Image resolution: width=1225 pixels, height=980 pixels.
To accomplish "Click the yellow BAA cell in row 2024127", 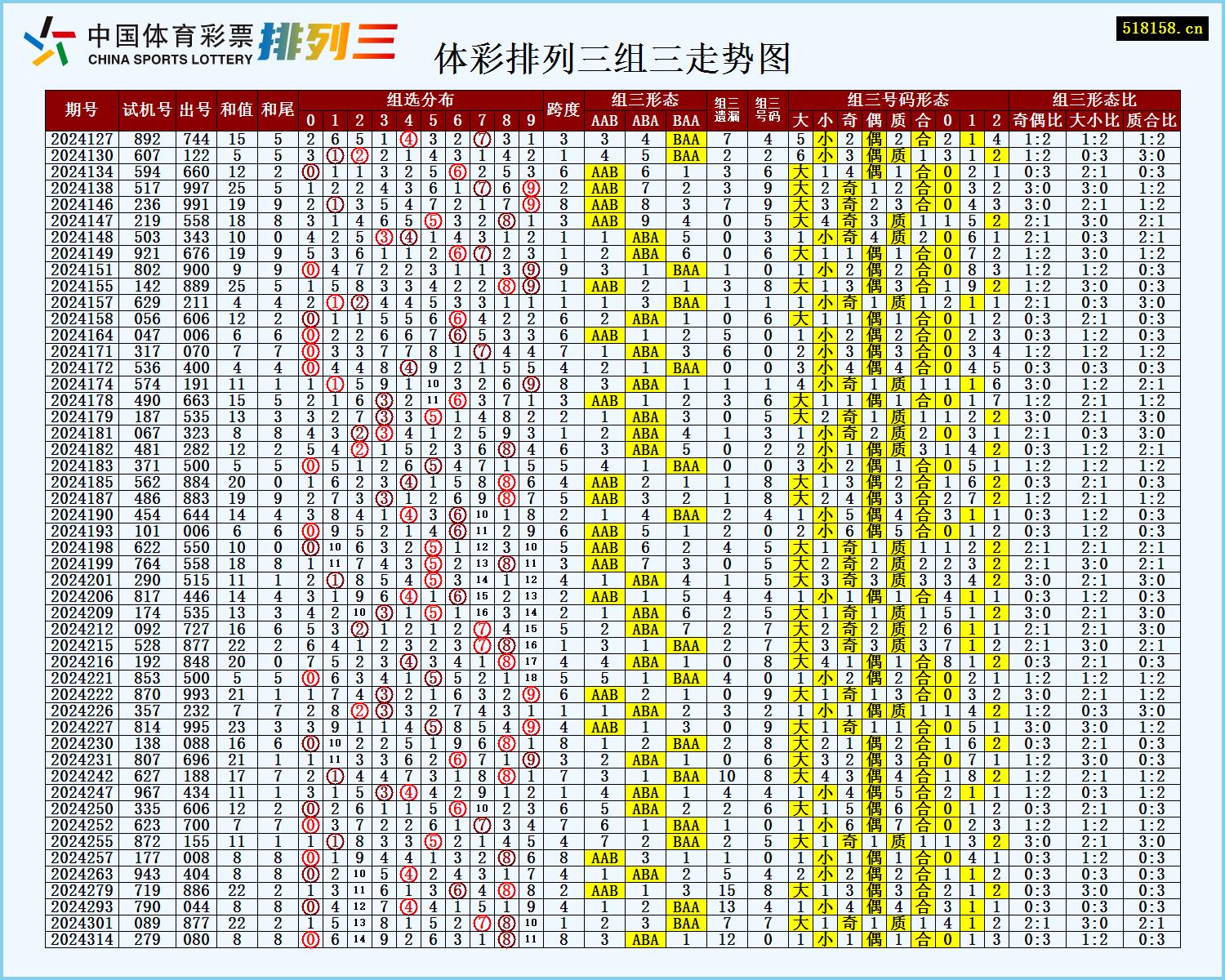I will pyautogui.click(x=684, y=139).
